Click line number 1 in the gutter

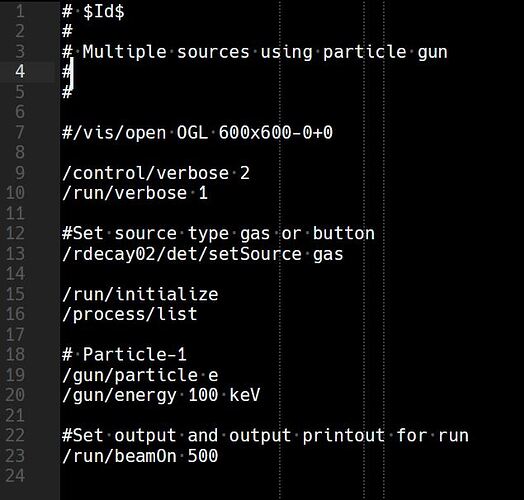(20, 11)
